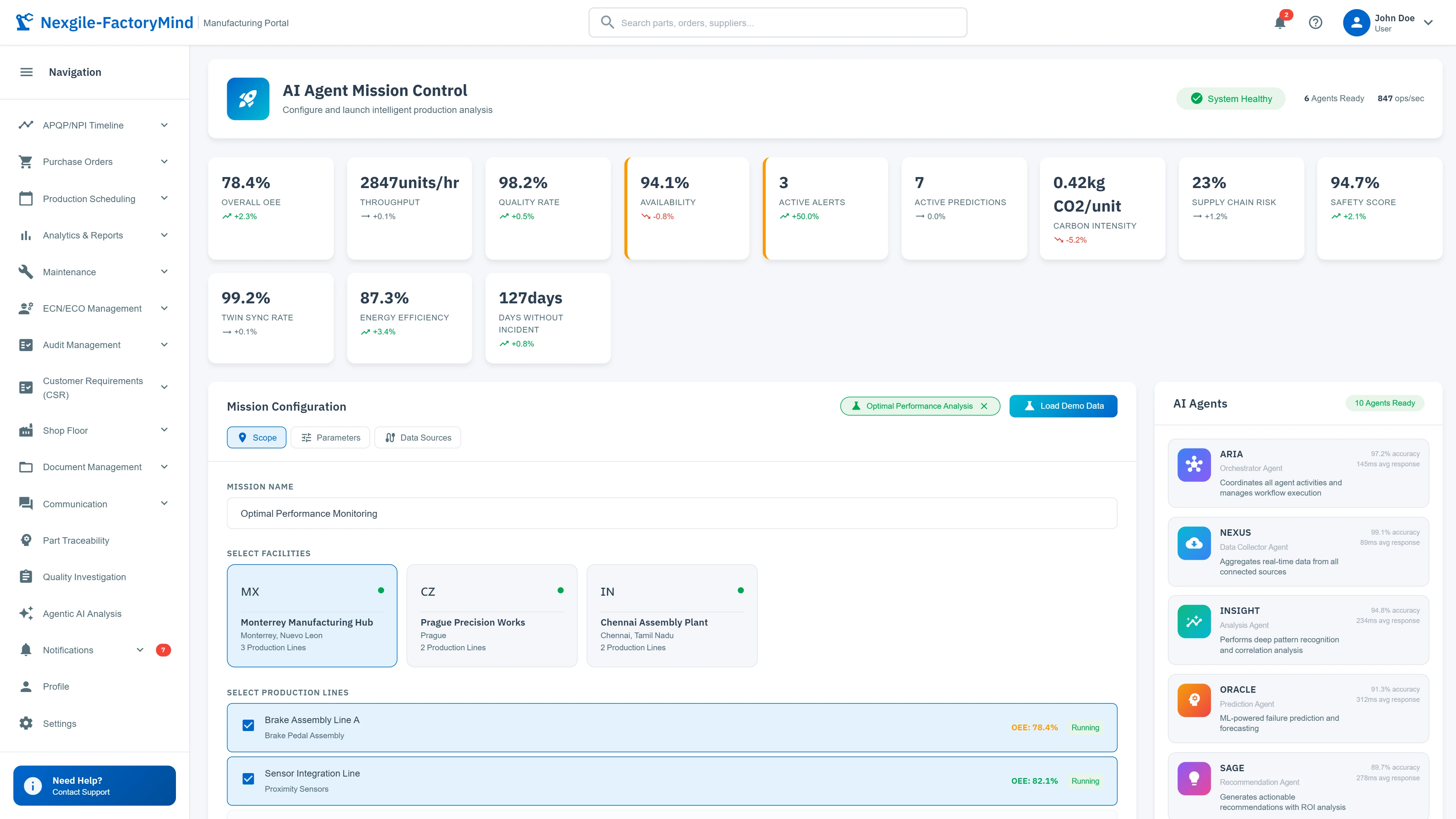Select the Part Traceability icon
Image resolution: width=1456 pixels, height=819 pixels.
pyautogui.click(x=26, y=540)
